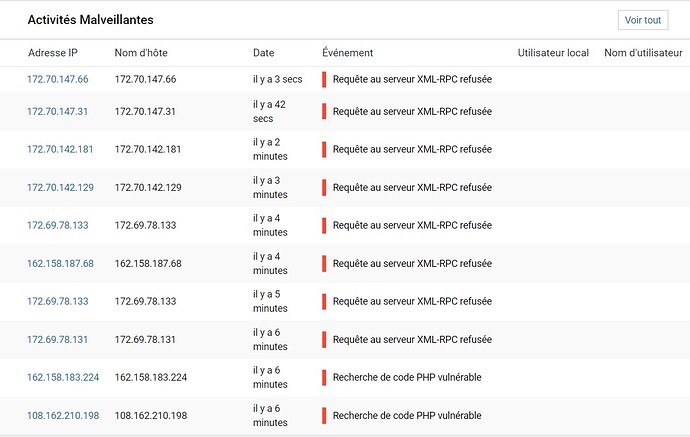Click the 108.162.210.198 IP address link

click(63, 415)
